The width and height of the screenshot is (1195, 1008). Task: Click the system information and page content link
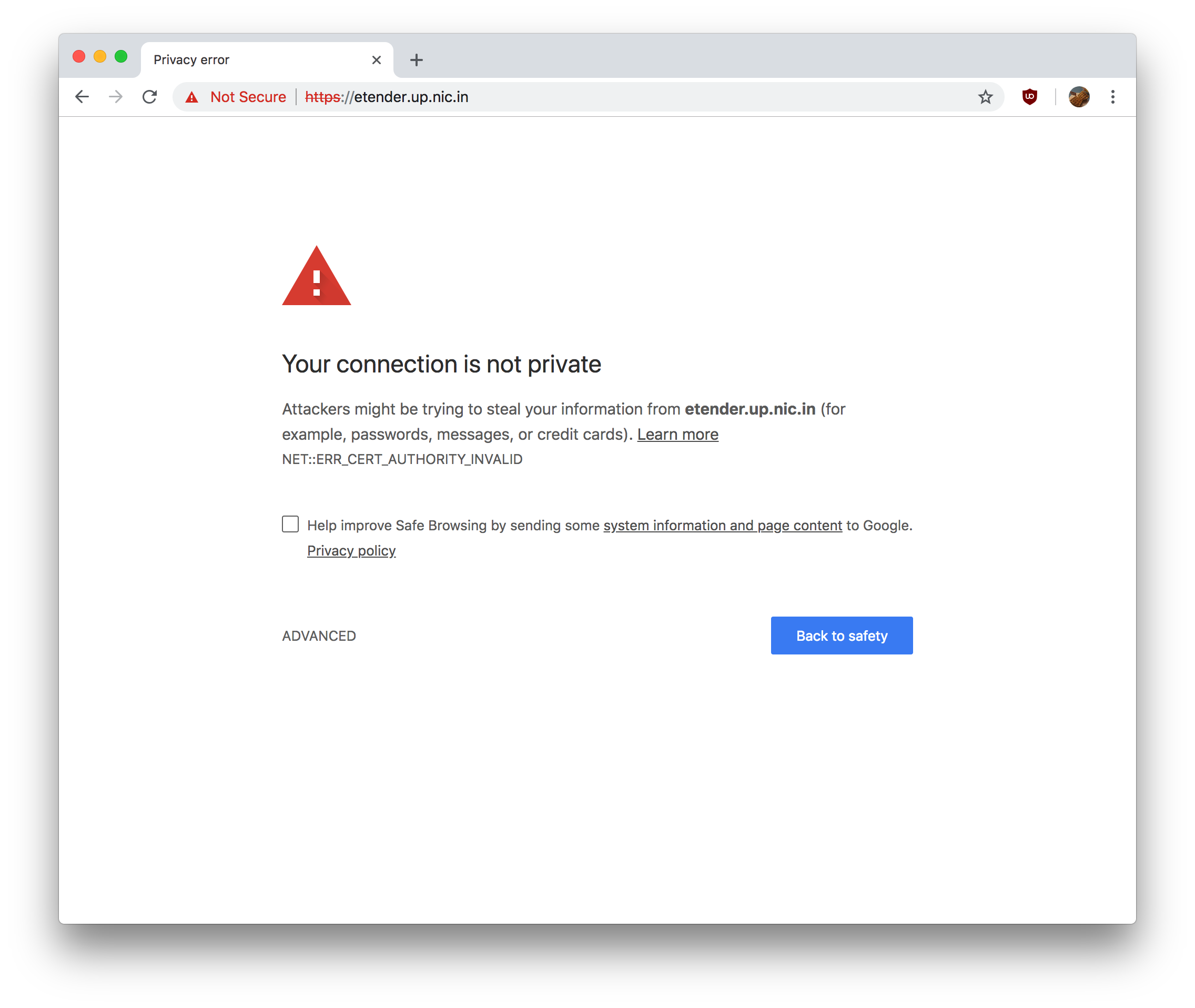point(722,525)
